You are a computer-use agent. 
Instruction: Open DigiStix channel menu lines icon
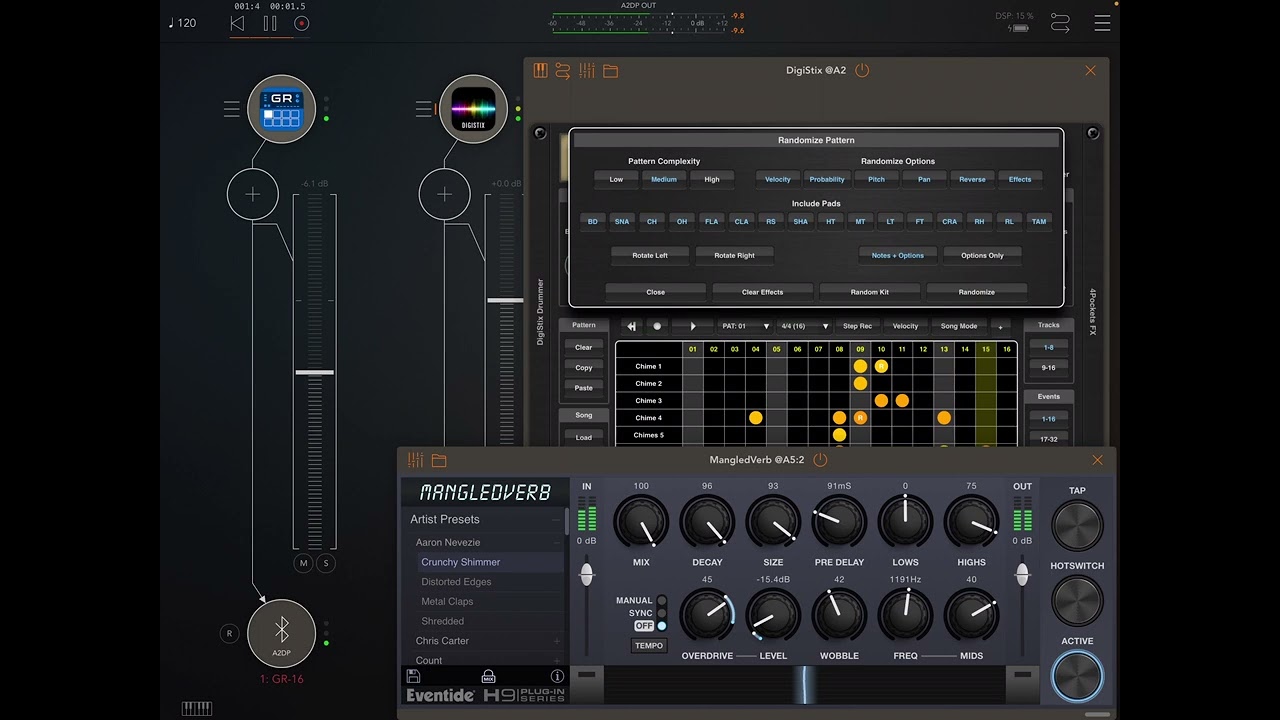[x=423, y=110]
